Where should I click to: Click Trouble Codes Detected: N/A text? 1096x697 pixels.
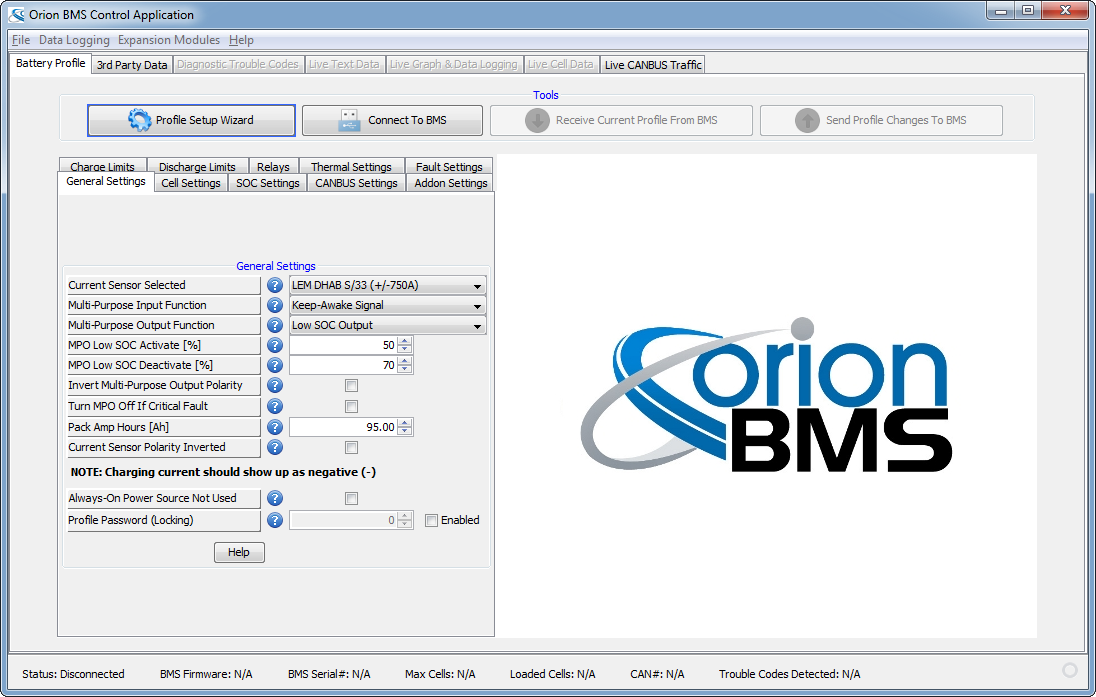point(790,674)
